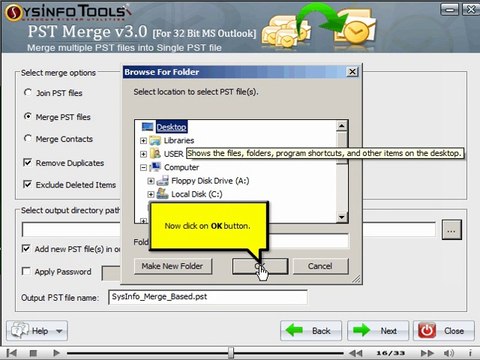Click the Make New Folder button
Image resolution: width=480 pixels, height=360 pixels.
tap(173, 266)
